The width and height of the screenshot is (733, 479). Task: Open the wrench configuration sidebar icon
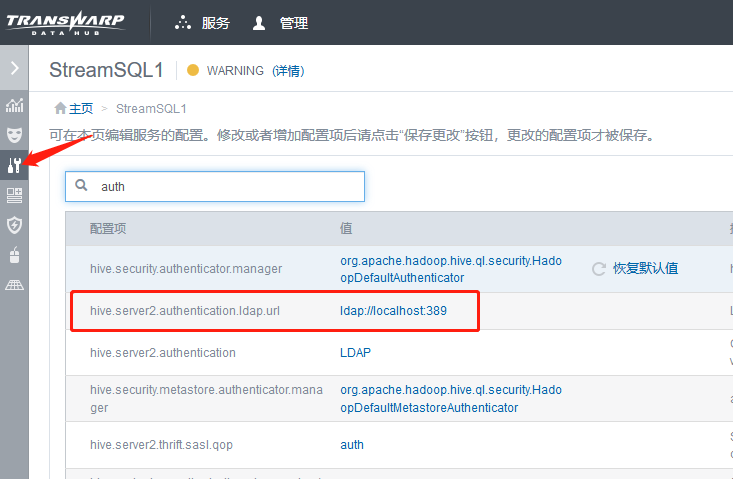point(14,165)
